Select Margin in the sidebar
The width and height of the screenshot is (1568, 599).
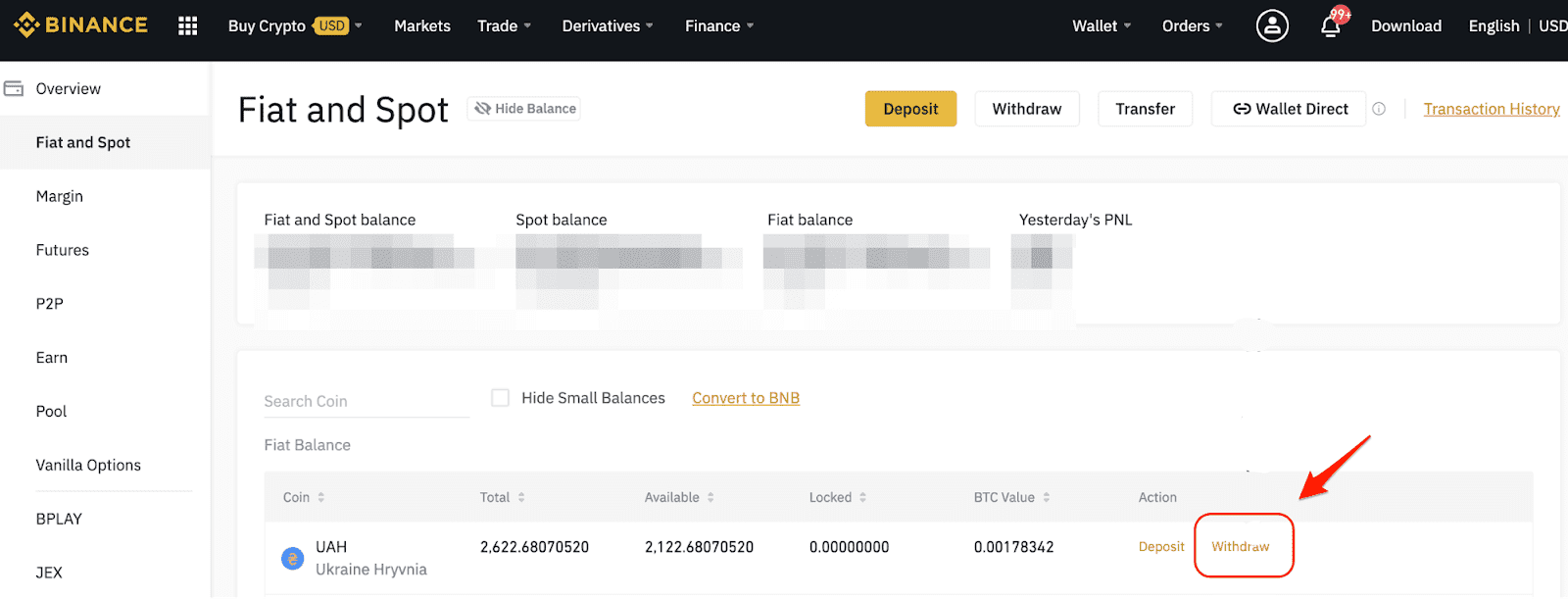tap(60, 196)
